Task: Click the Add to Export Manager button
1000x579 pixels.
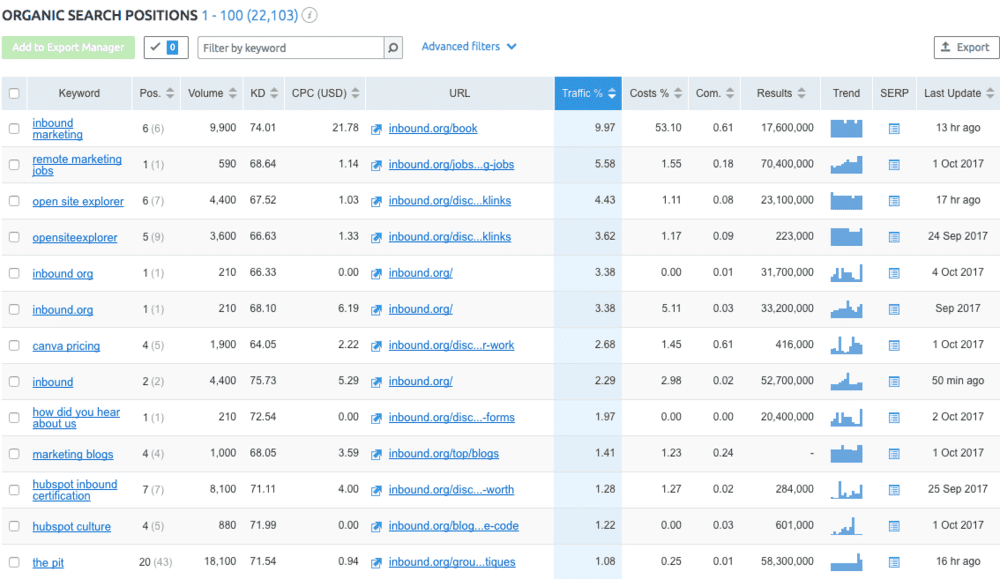Action: tap(68, 47)
